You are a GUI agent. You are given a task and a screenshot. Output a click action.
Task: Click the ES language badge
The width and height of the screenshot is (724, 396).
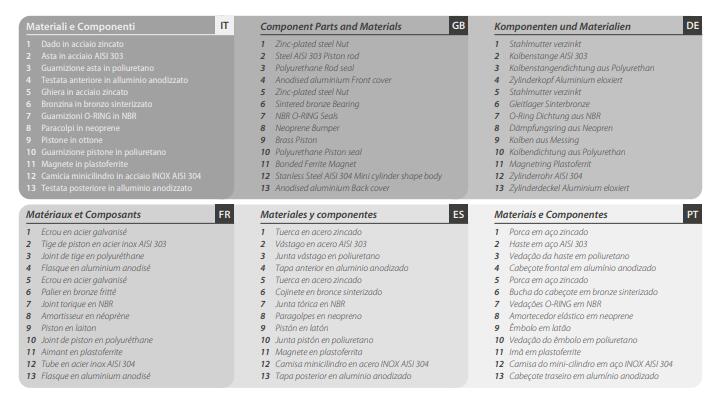coord(459,214)
